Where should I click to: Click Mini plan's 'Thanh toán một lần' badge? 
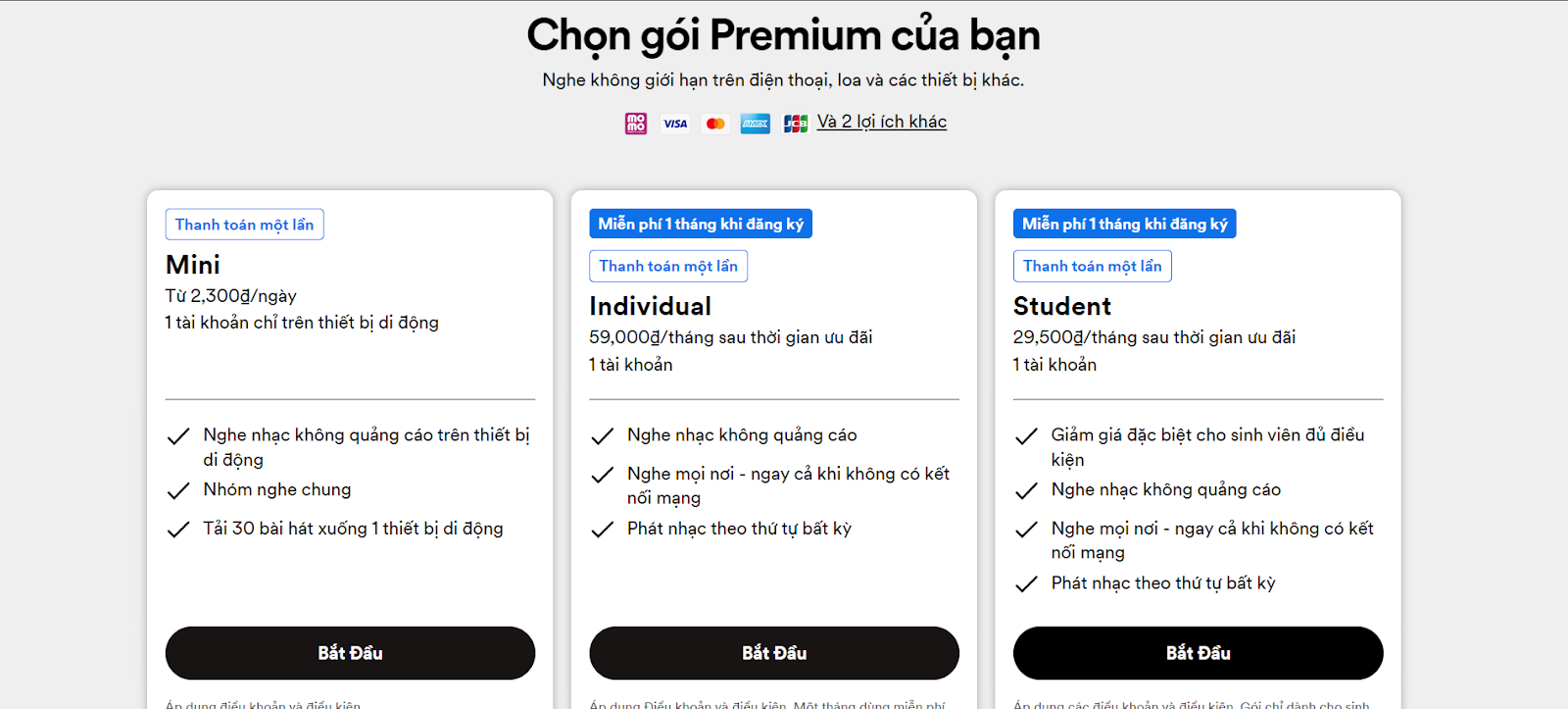pos(245,225)
